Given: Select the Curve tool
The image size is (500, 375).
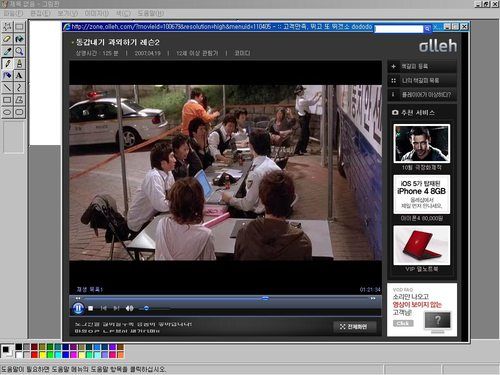Looking at the screenshot, I should [x=19, y=88].
